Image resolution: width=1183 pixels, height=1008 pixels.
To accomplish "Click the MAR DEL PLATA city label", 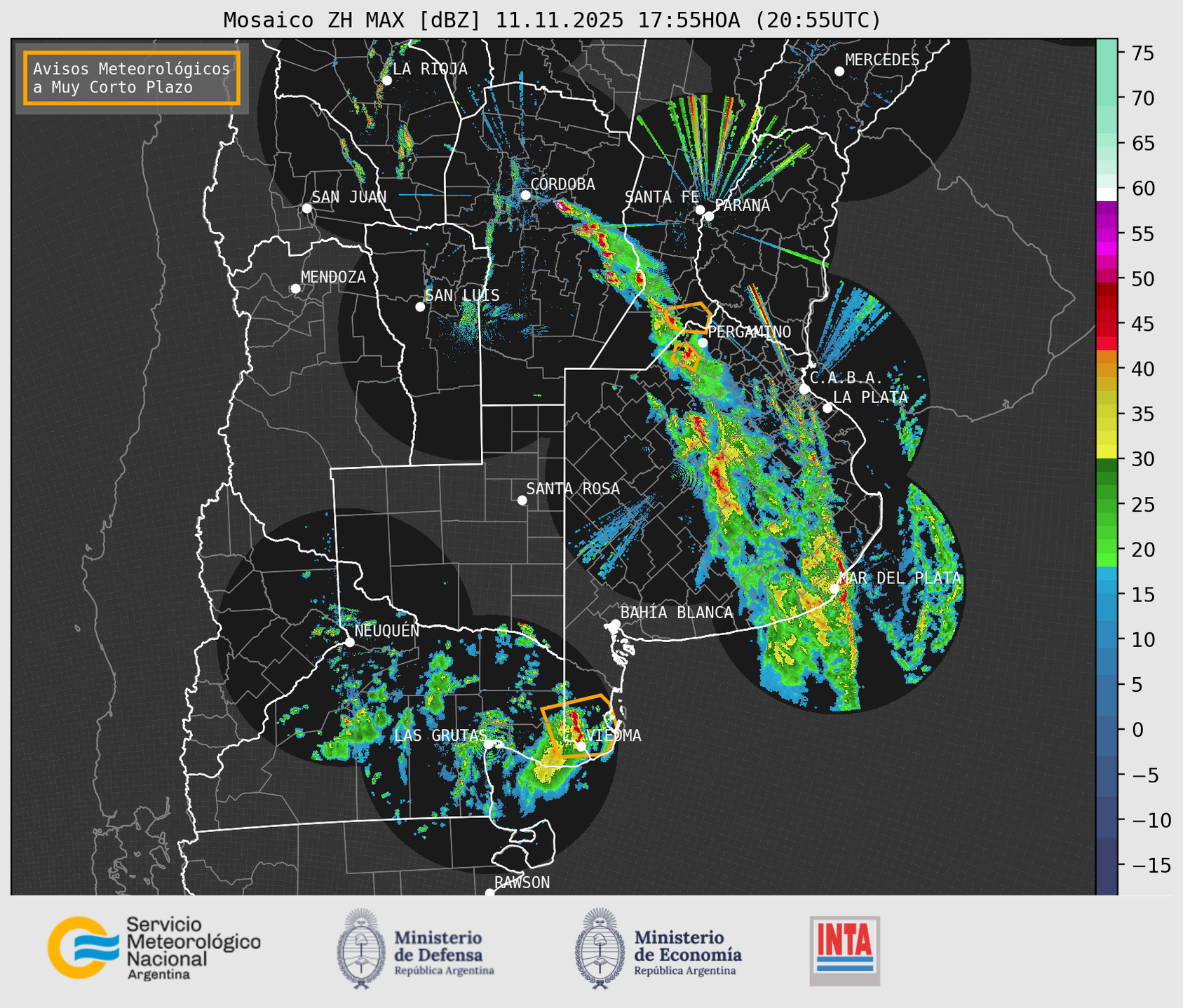I will [900, 578].
